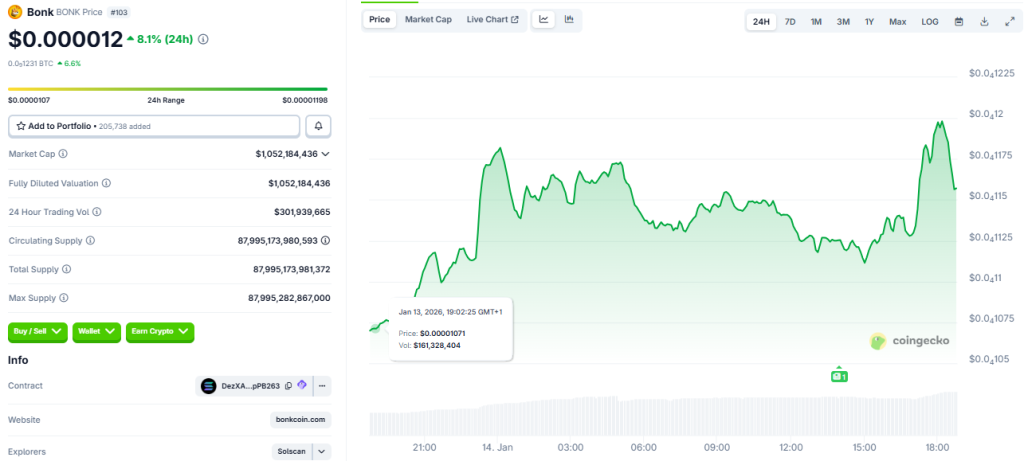Download chart data with the download icon
Screen dimensions: 1024x461
click(984, 21)
